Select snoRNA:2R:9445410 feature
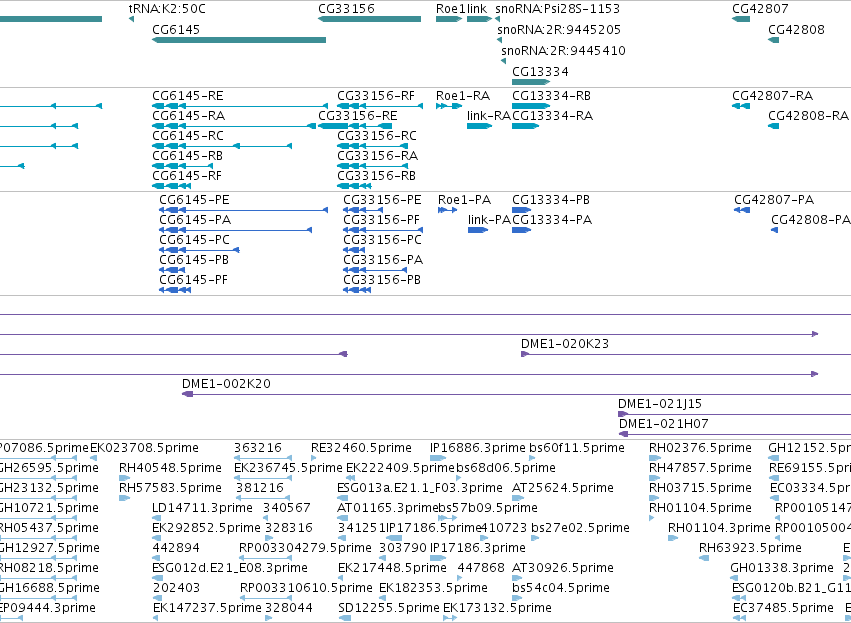The width and height of the screenshot is (851, 623). (504, 61)
